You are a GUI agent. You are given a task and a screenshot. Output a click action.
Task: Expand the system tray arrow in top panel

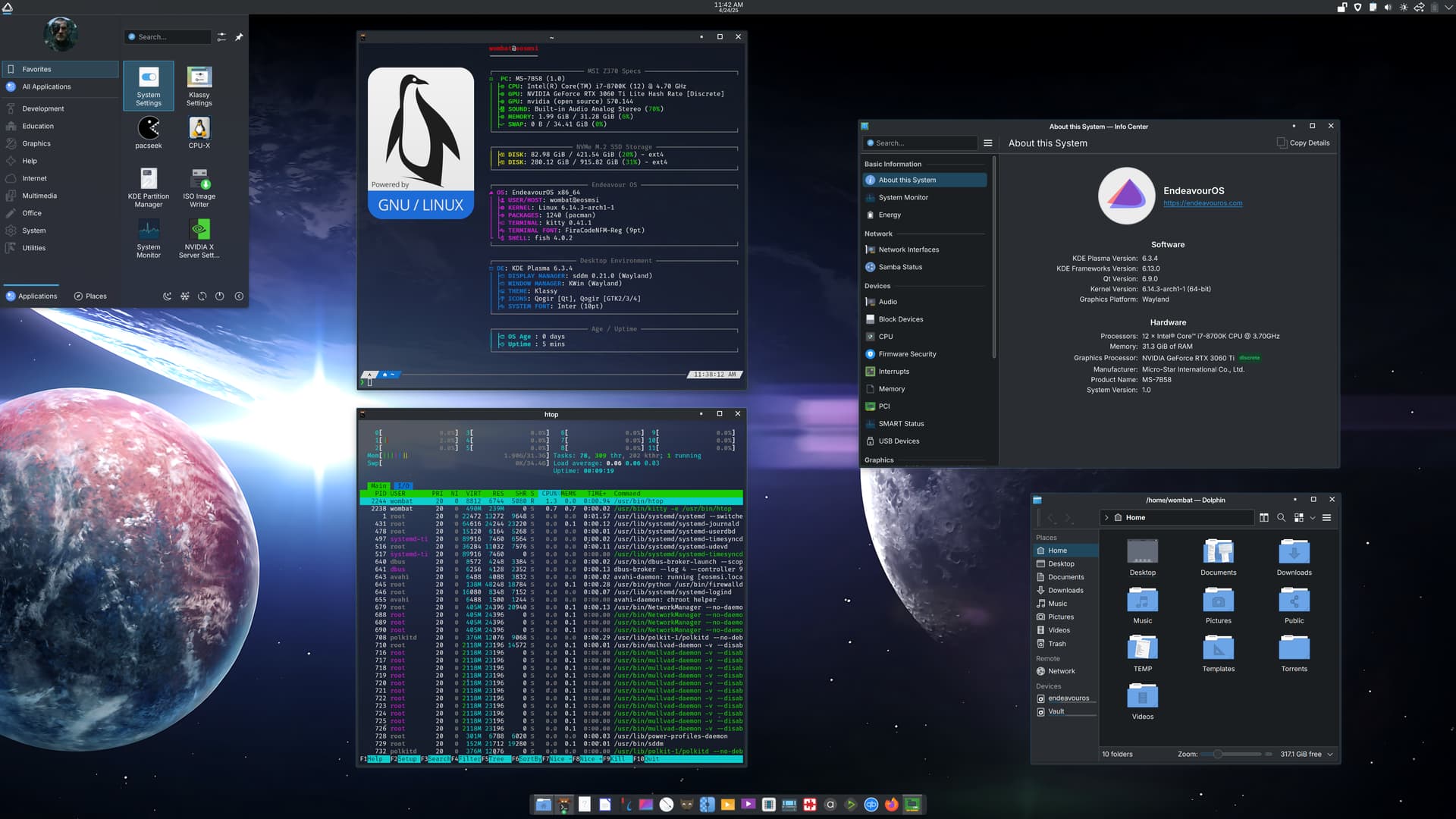1449,8
